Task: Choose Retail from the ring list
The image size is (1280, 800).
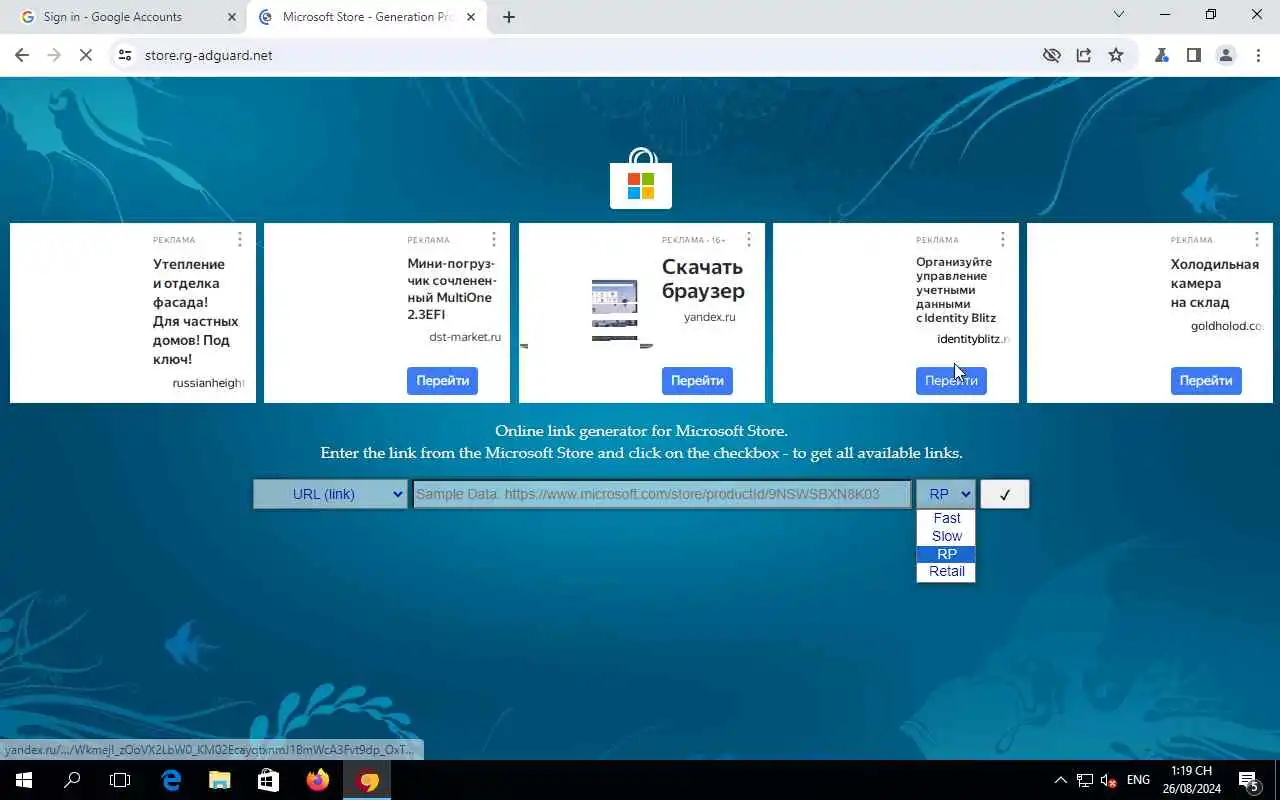Action: tap(946, 572)
